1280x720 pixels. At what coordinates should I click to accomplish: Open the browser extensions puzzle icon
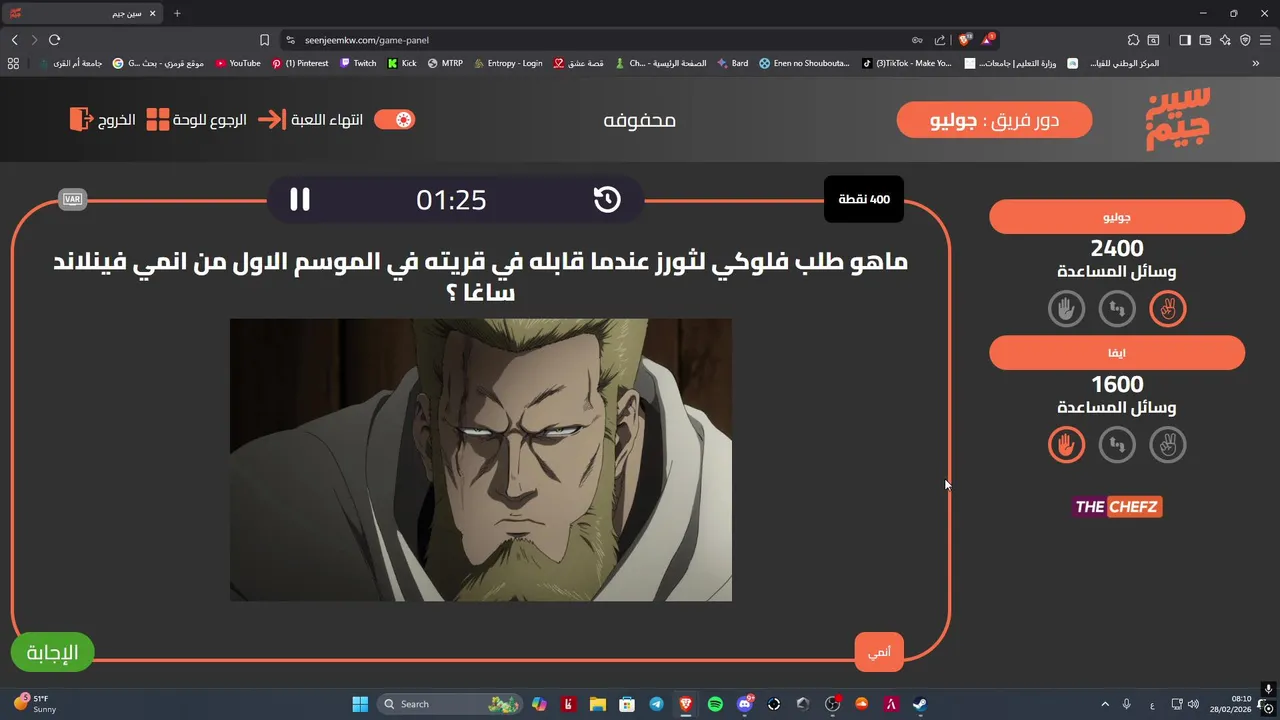pos(1133,40)
